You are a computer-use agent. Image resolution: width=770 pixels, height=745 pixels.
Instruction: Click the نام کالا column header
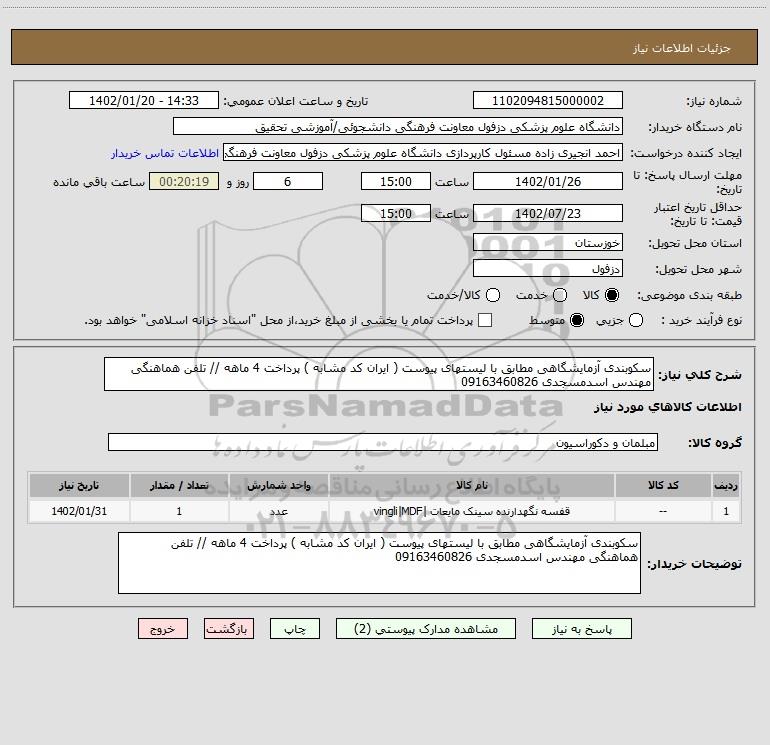(x=471, y=485)
